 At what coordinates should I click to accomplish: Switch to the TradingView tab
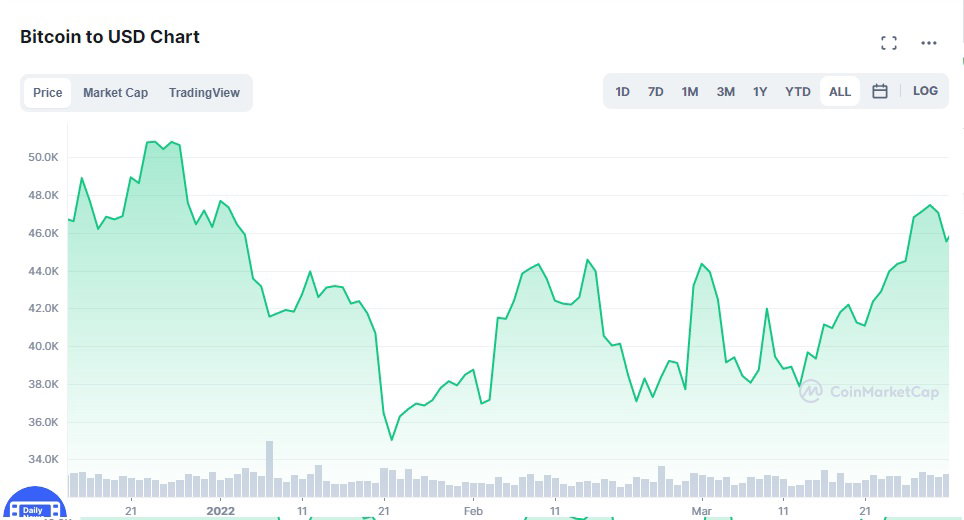(x=204, y=93)
